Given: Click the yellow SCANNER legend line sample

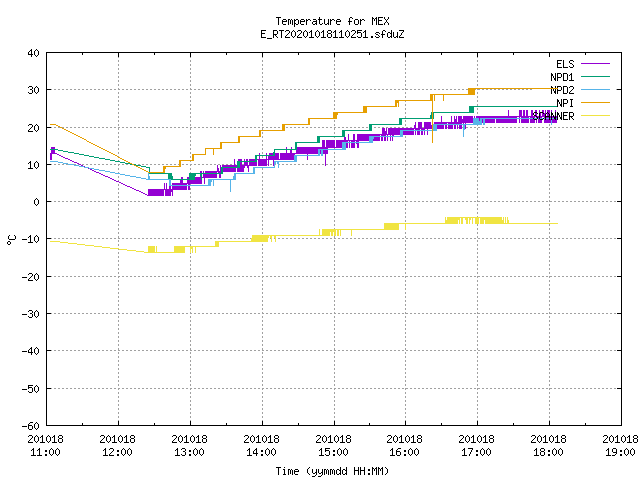Looking at the screenshot, I should (x=595, y=116).
